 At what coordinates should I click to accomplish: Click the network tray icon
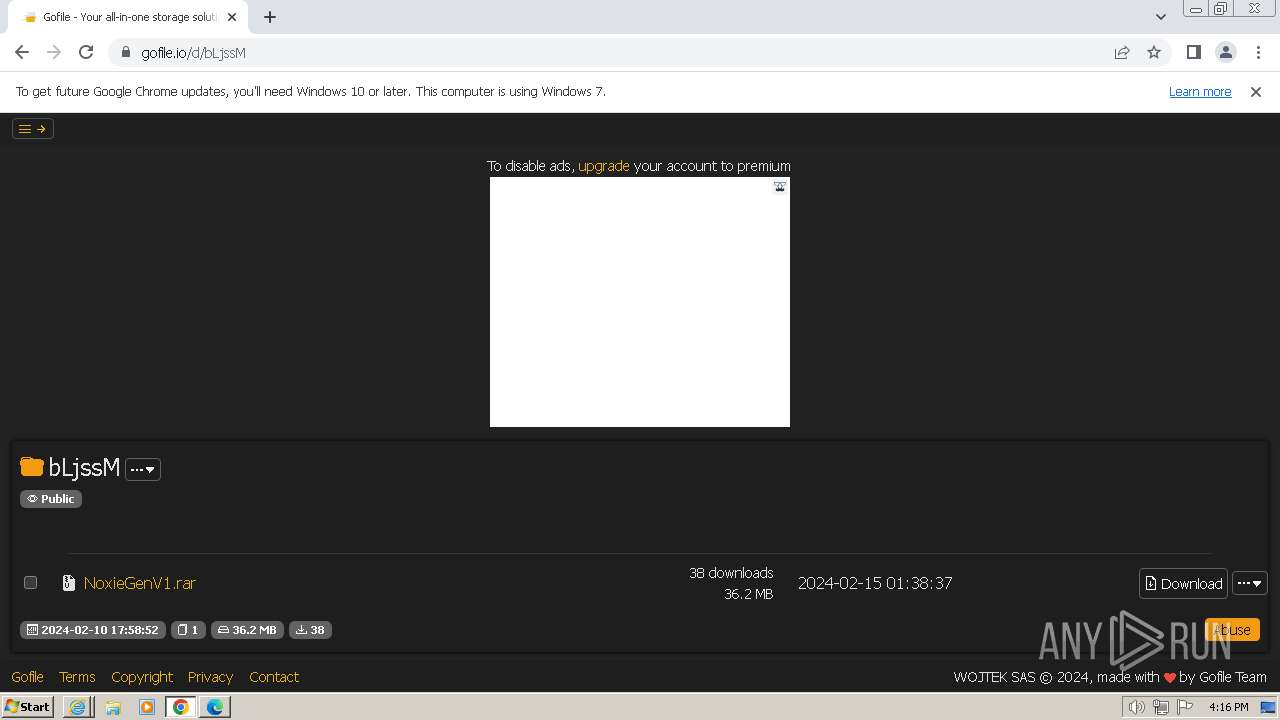pyautogui.click(x=1161, y=707)
